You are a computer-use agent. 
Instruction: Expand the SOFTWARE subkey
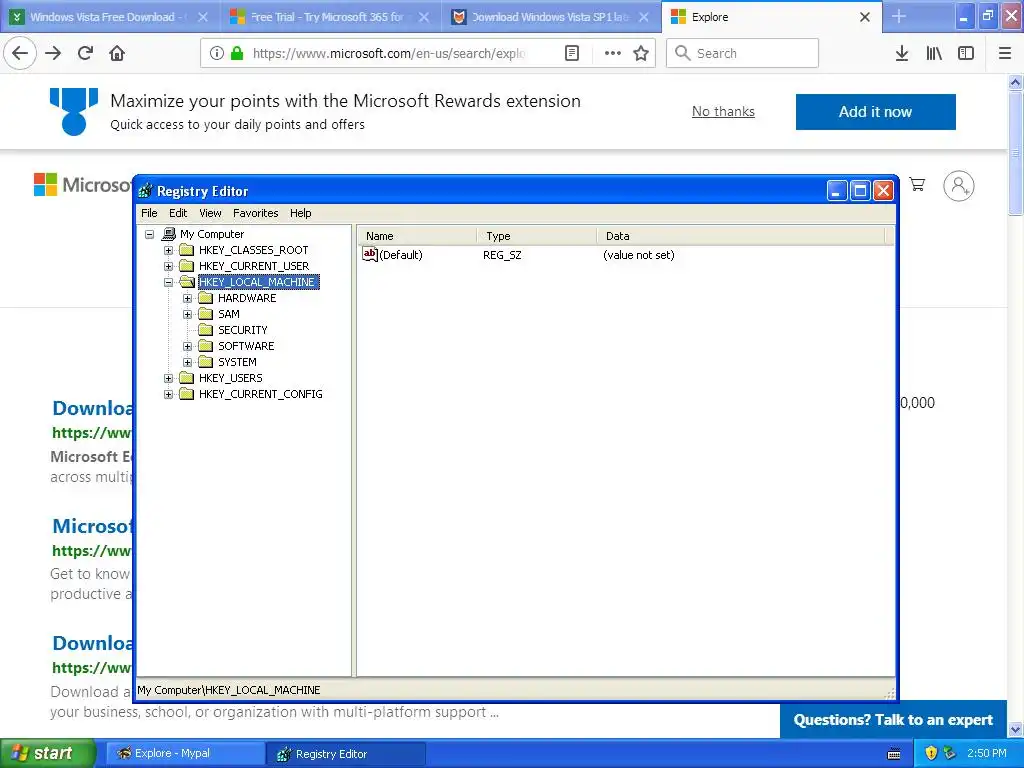[x=187, y=346]
